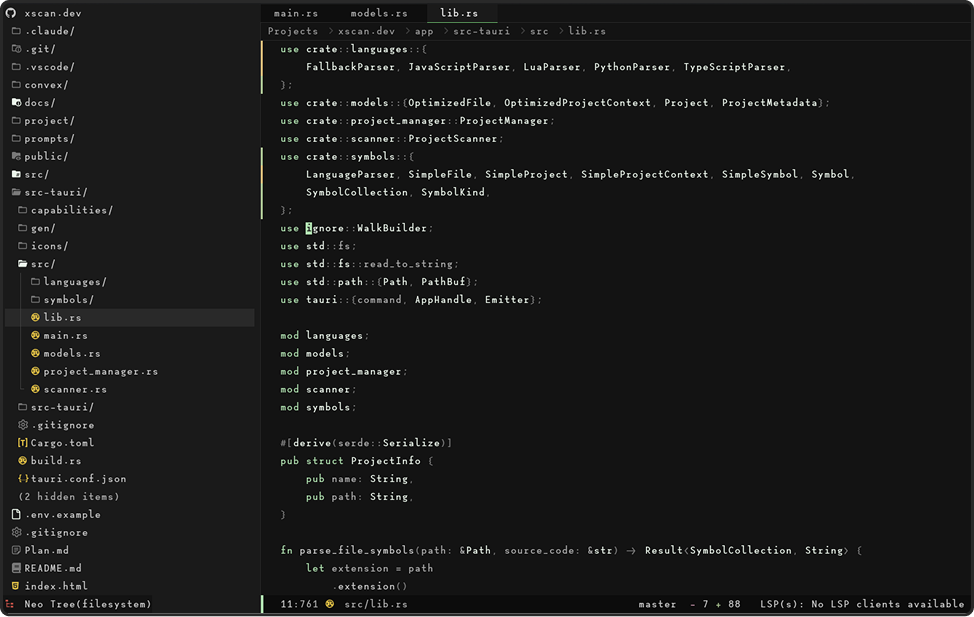The width and height of the screenshot is (974, 617).
Task: Expand the nested src-tauri/ folder below scanner.rs
Action: pos(56,407)
